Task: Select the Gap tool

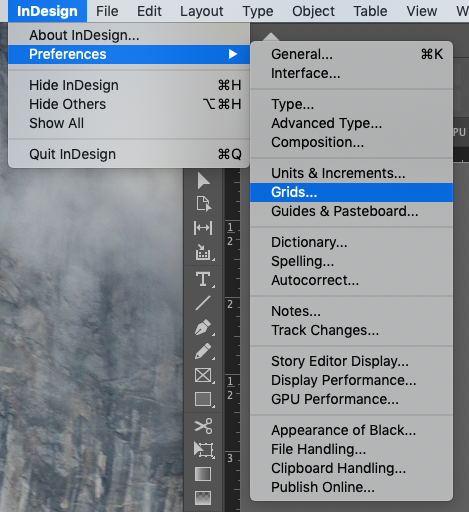Action: click(x=203, y=228)
